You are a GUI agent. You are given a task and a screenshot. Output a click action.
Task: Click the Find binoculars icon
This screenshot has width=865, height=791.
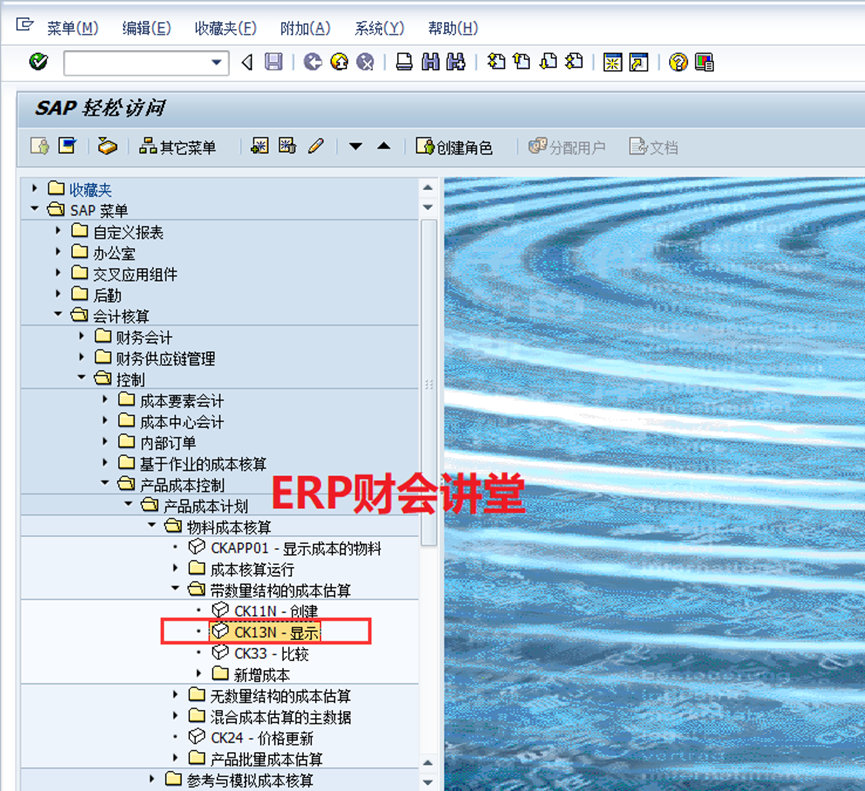430,62
